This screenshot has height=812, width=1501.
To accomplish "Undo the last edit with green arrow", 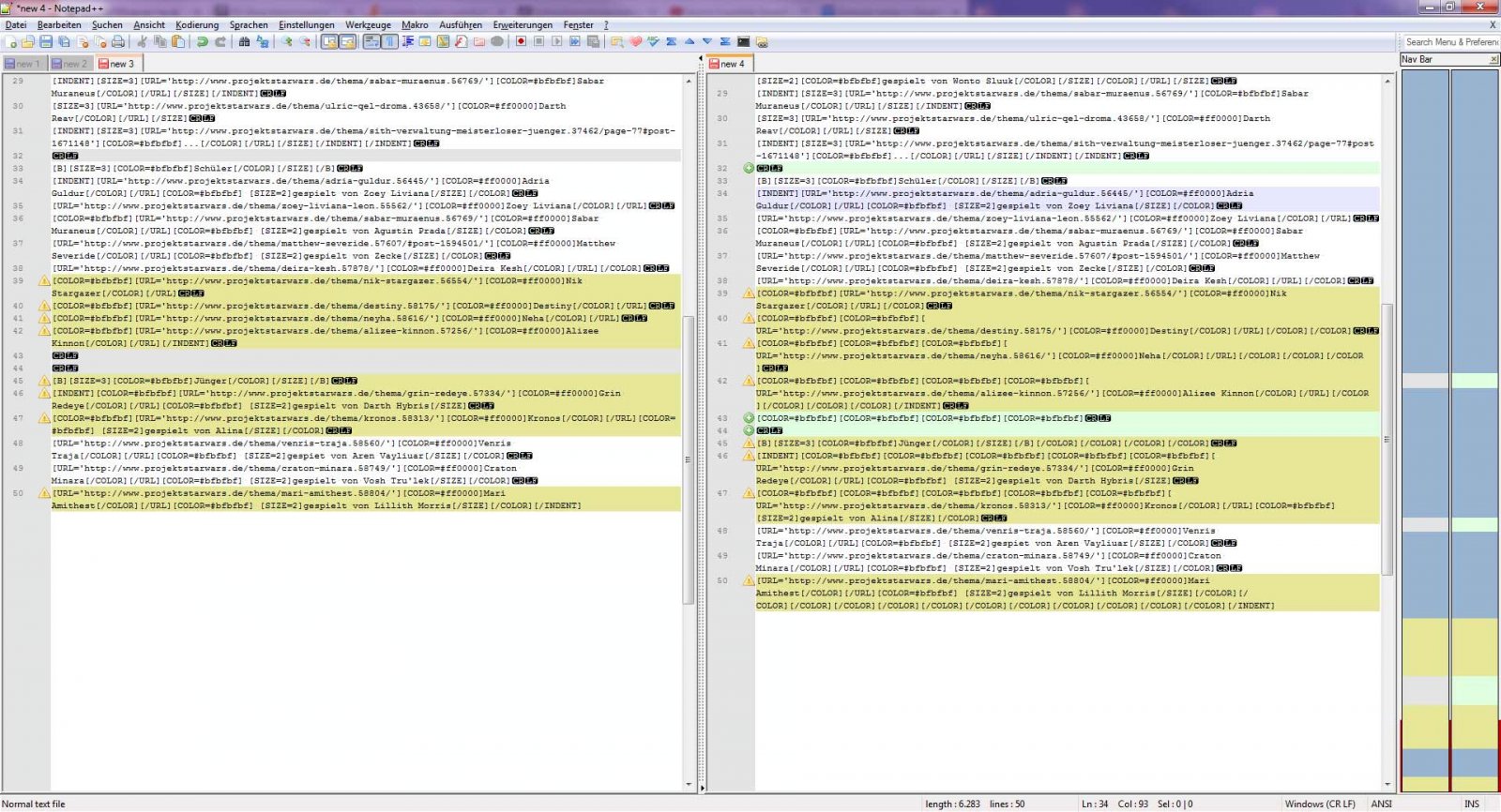I will click(202, 41).
